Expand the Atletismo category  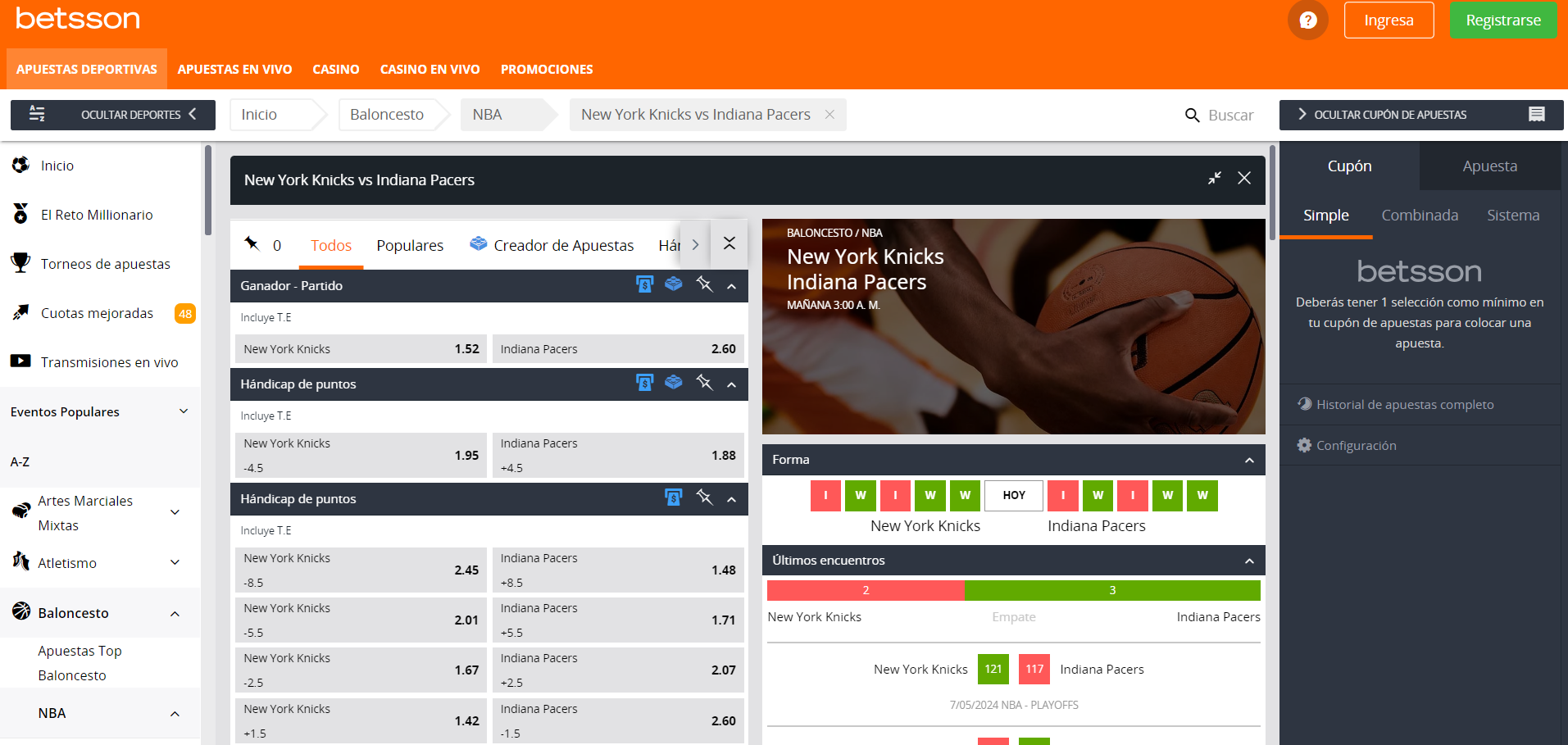click(x=175, y=562)
